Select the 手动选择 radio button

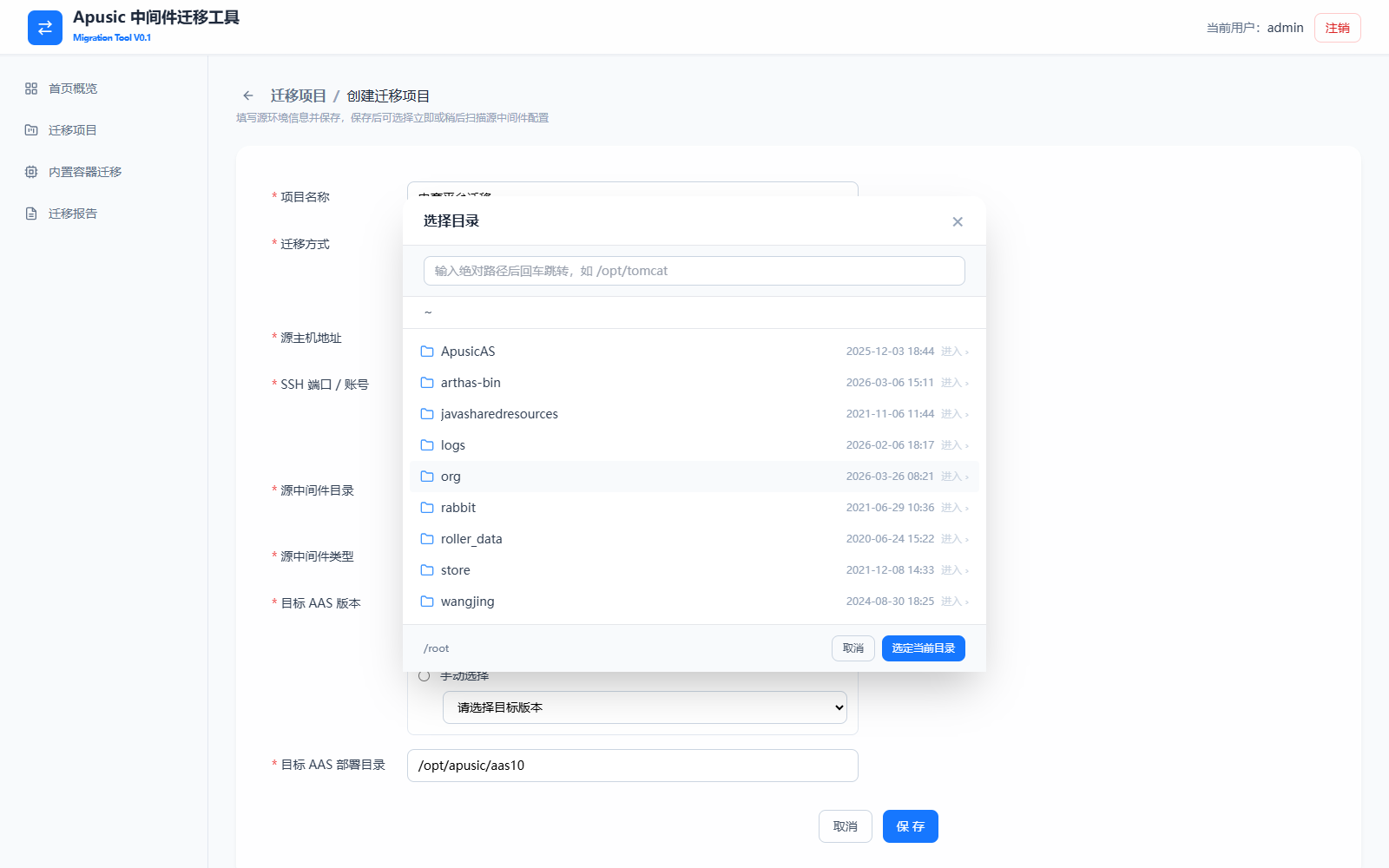click(425, 675)
